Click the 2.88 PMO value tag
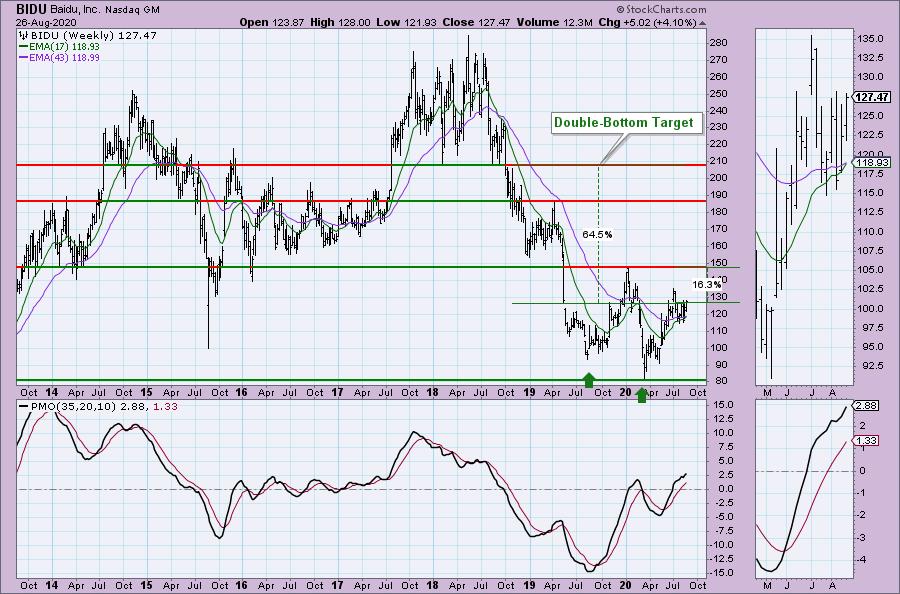The height and width of the screenshot is (594, 900). coord(866,405)
